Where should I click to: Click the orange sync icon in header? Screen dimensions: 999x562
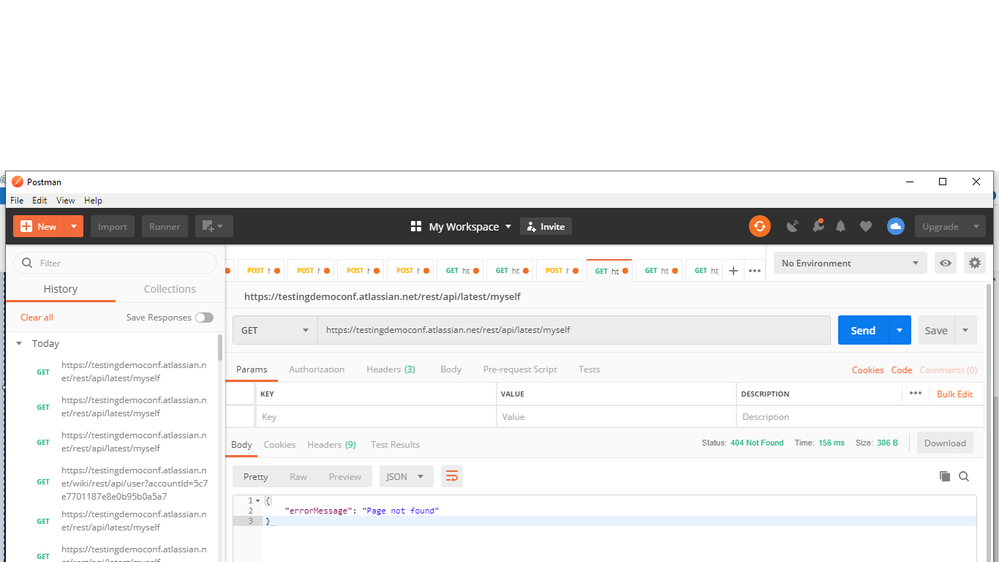759,226
